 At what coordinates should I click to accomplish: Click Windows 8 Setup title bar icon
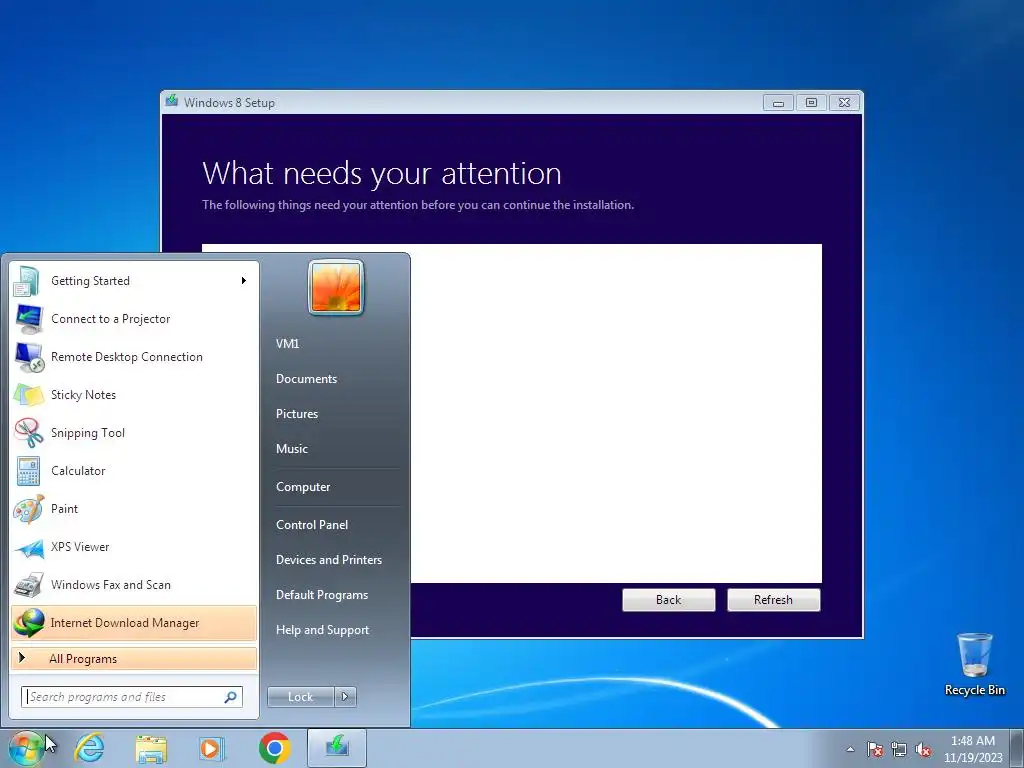[x=172, y=102]
